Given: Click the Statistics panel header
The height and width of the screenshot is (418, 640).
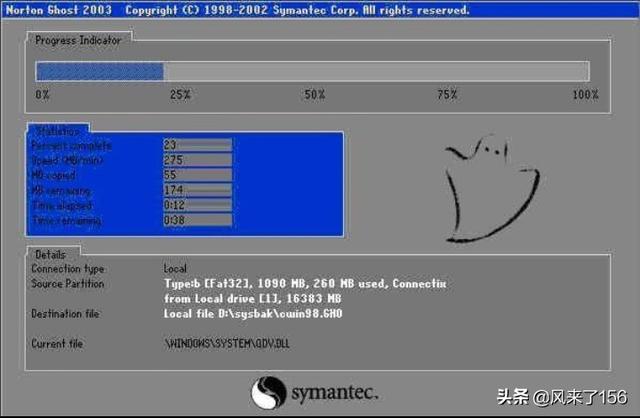Looking at the screenshot, I should pos(59,130).
